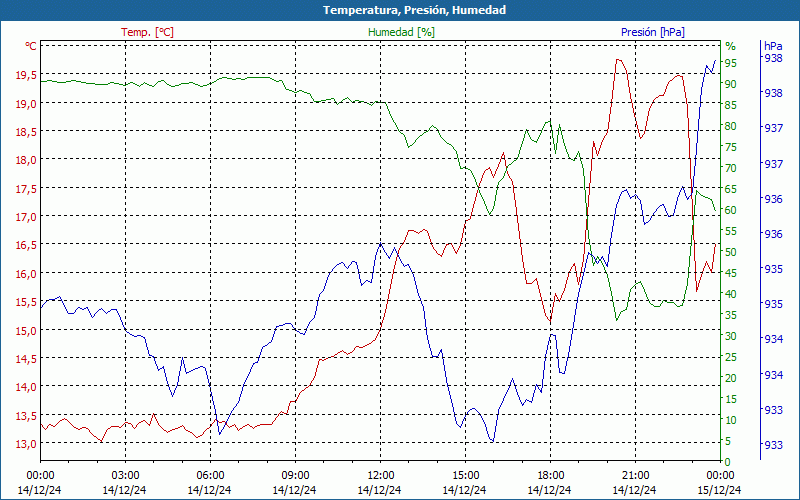The image size is (800, 500).
Task: Pick '17,0' temperature tick label
Action: tap(26, 217)
